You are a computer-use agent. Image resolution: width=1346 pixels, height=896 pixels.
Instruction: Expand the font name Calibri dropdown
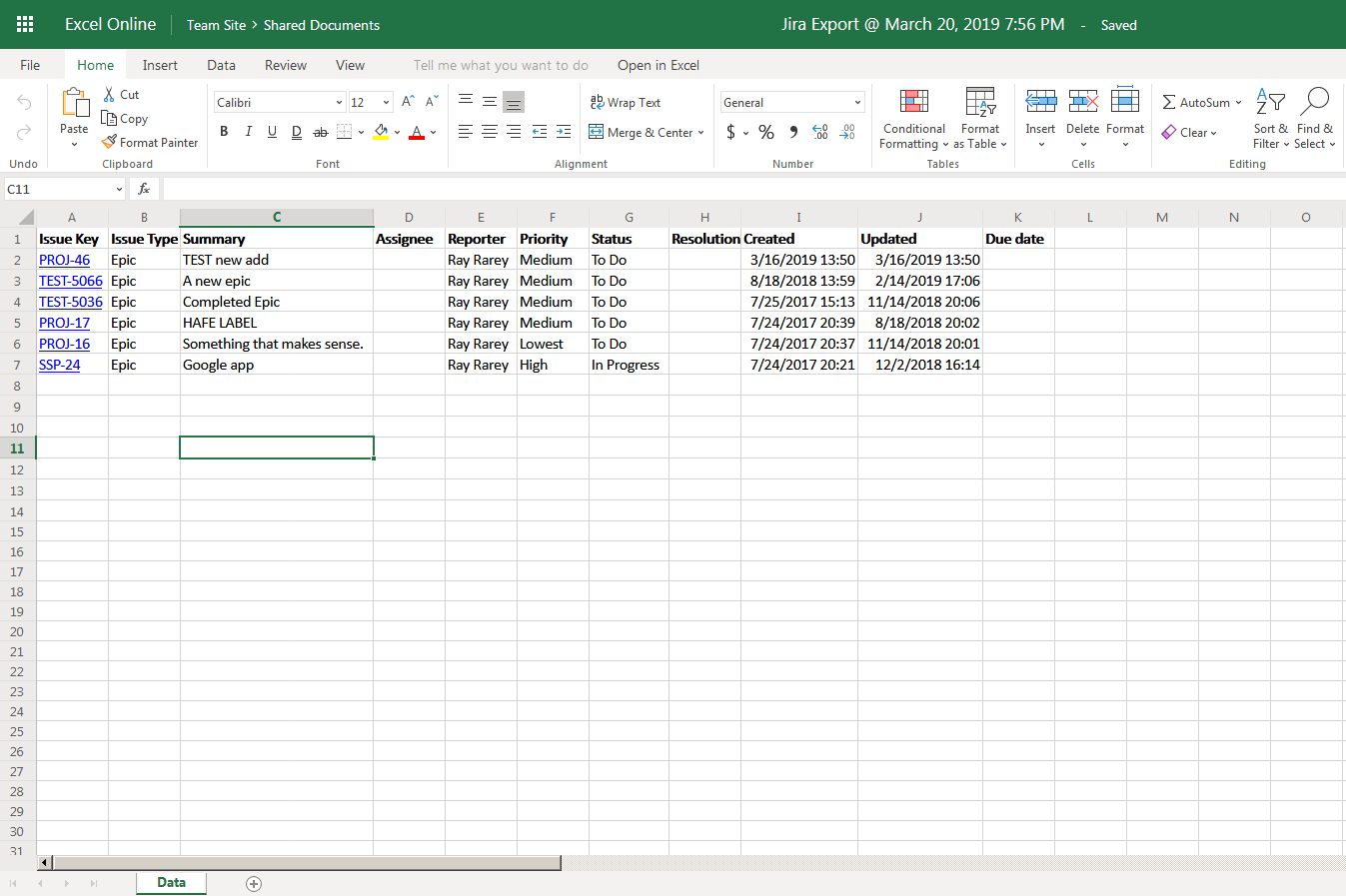tap(339, 102)
